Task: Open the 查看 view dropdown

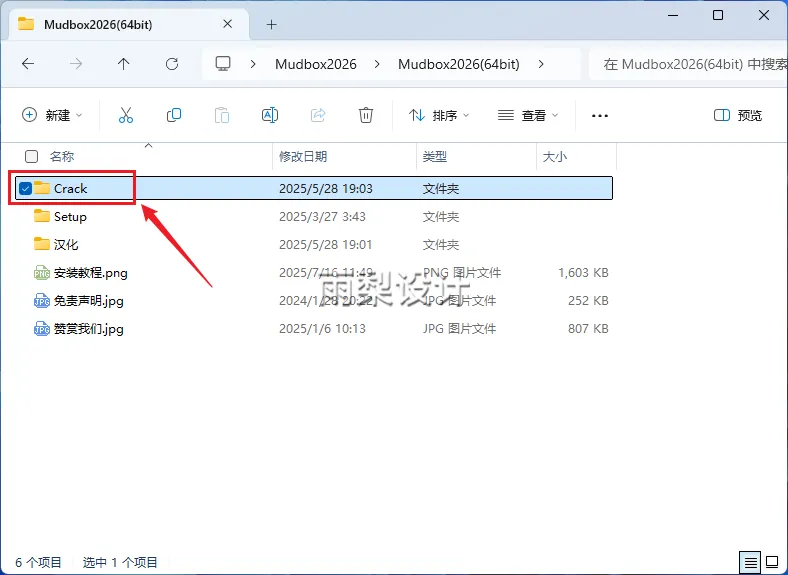Action: (x=528, y=116)
